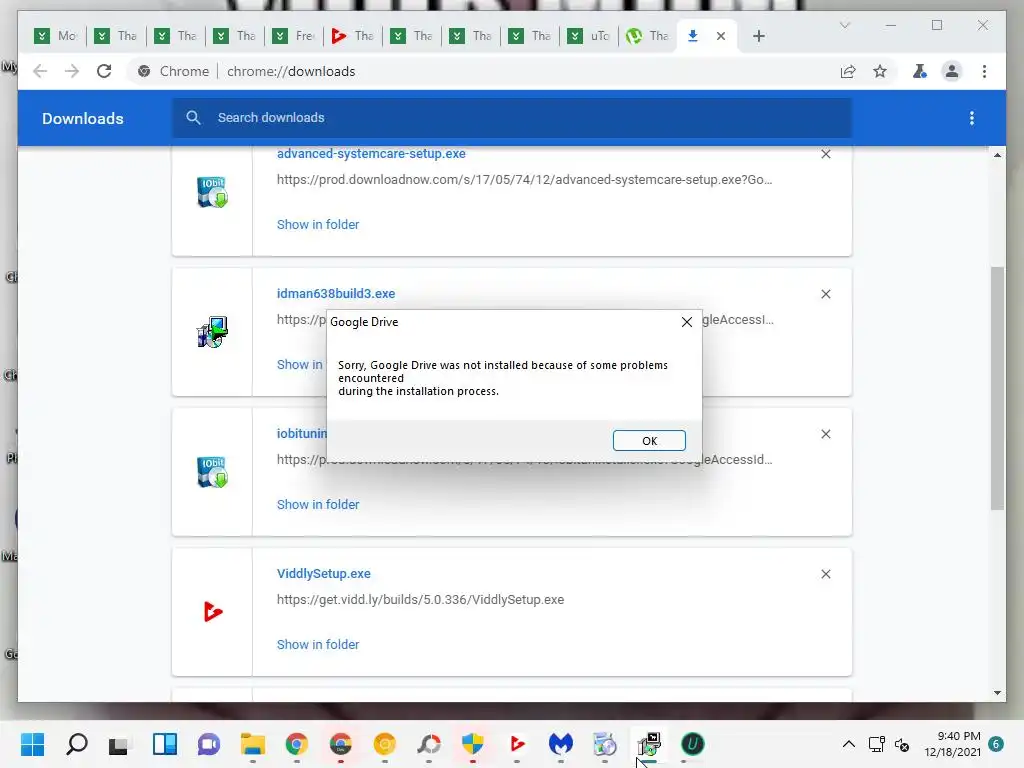Open File Explorer from the taskbar

[253, 744]
